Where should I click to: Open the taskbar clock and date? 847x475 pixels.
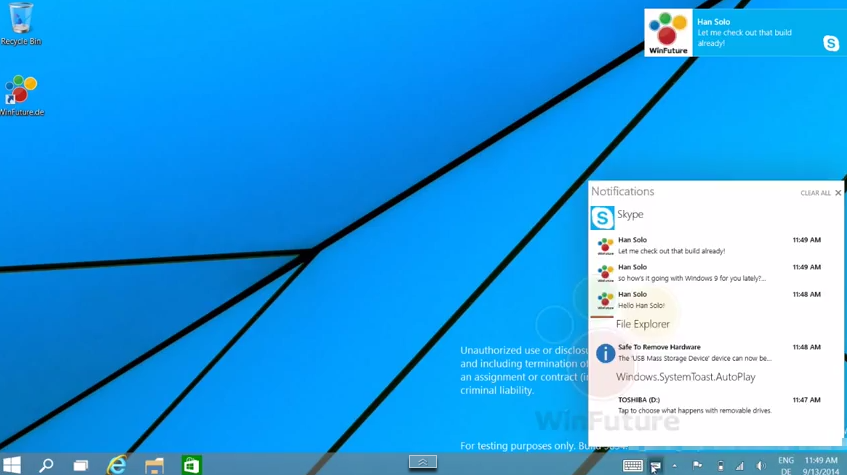point(822,466)
